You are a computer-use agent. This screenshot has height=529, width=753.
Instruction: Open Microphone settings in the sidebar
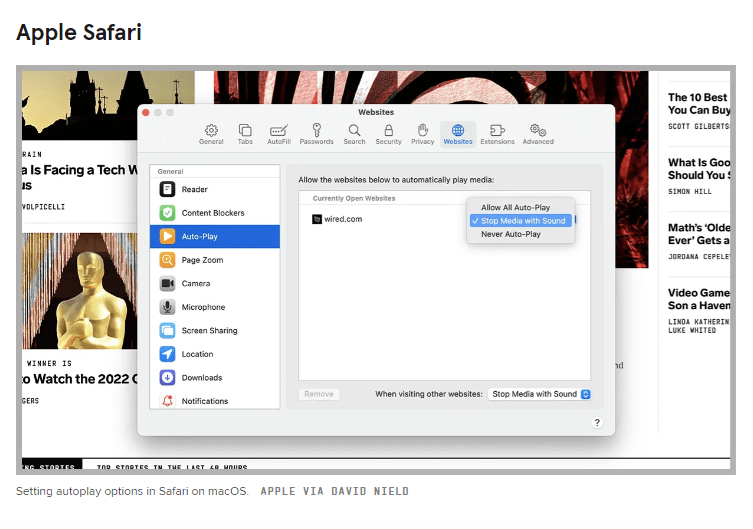203,307
